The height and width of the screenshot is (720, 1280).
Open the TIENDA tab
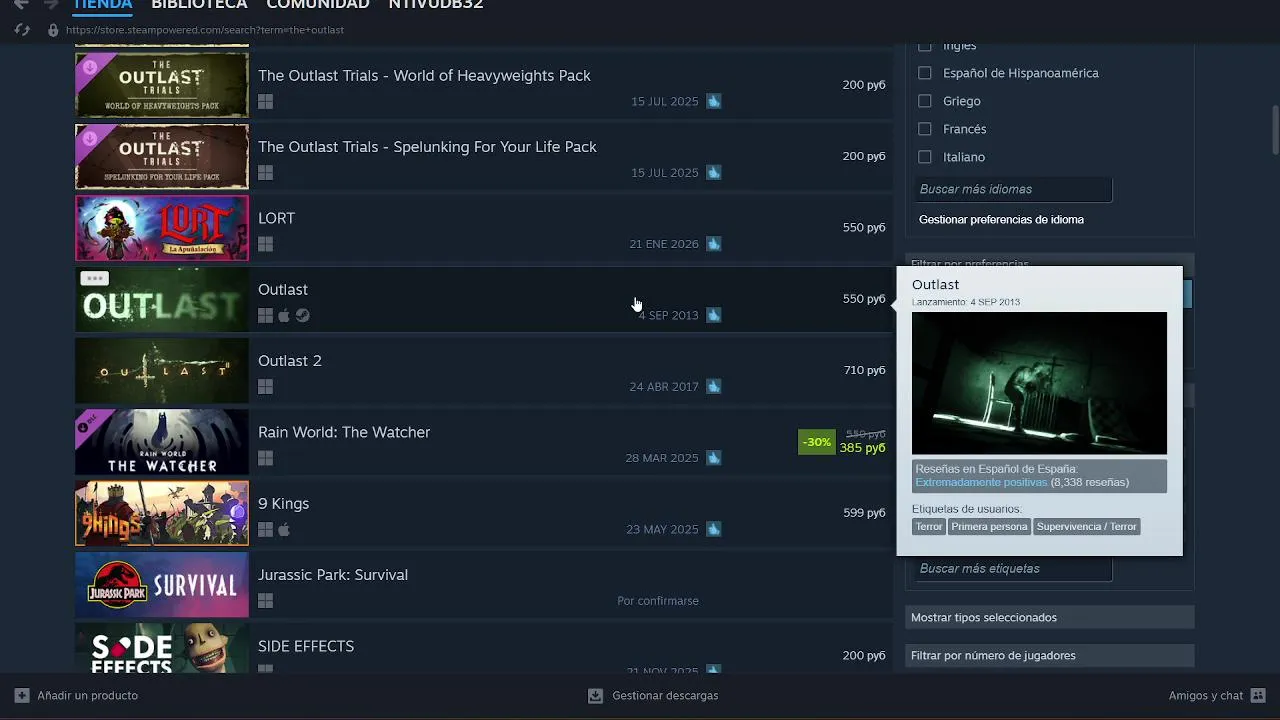pos(103,4)
